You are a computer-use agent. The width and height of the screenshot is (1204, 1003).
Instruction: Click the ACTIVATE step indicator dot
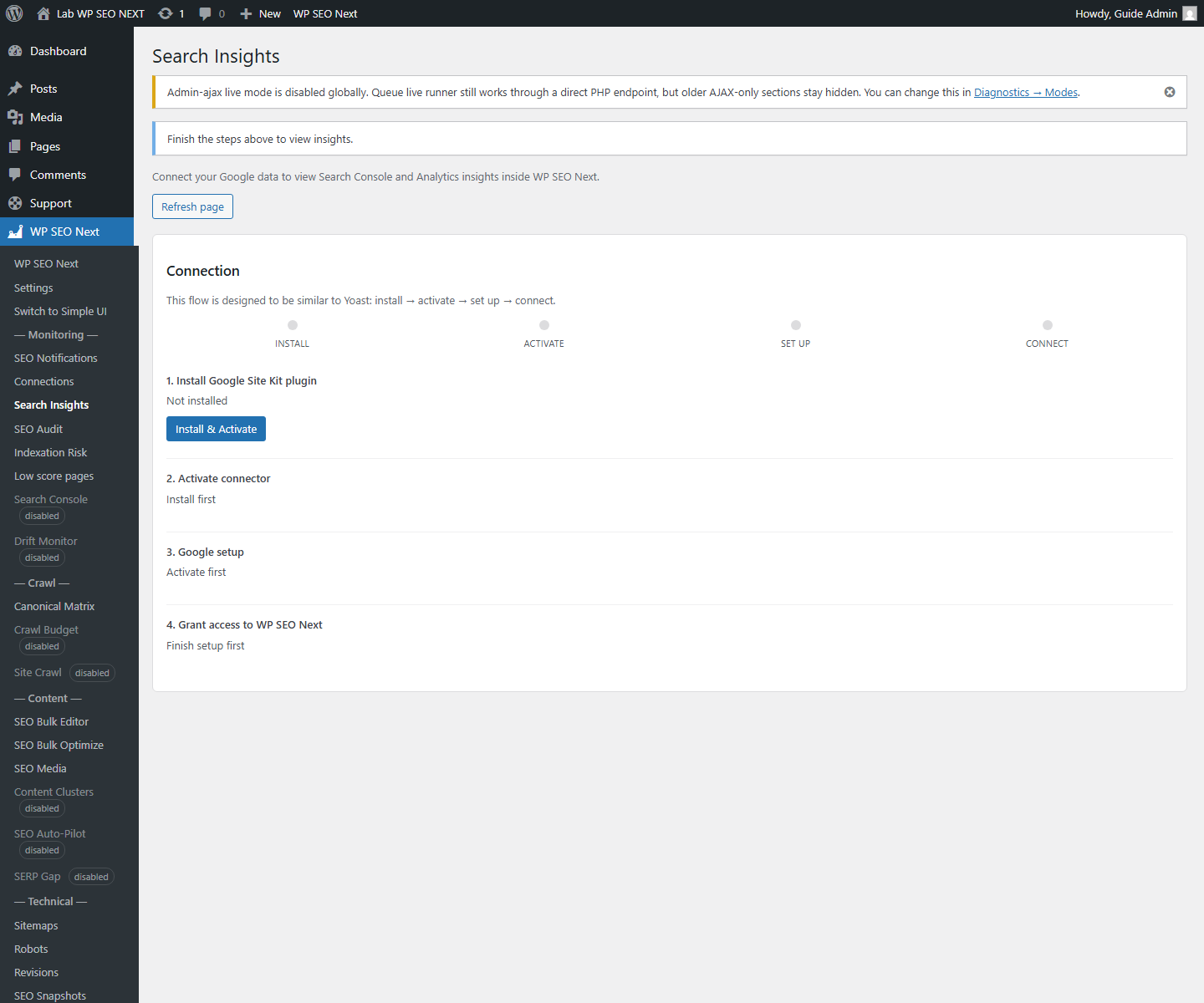pos(544,325)
